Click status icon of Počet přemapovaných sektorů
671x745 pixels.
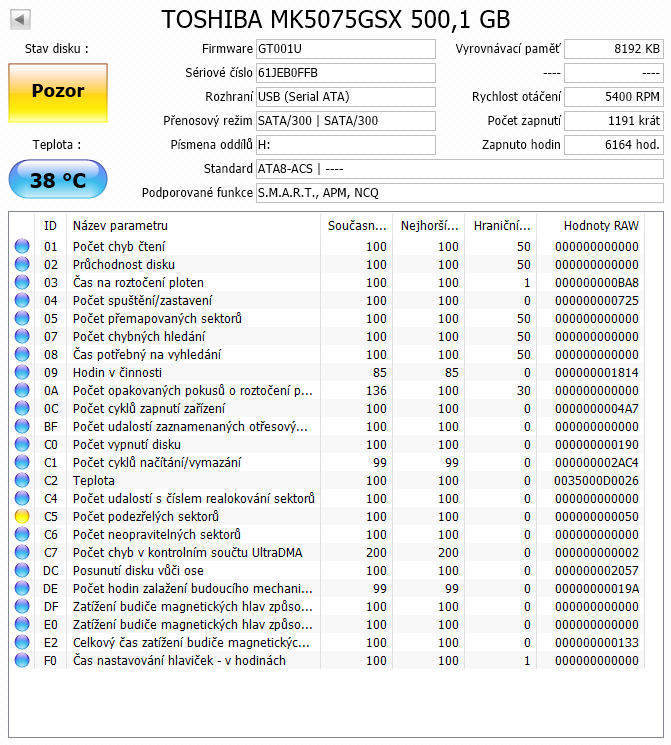coord(22,318)
